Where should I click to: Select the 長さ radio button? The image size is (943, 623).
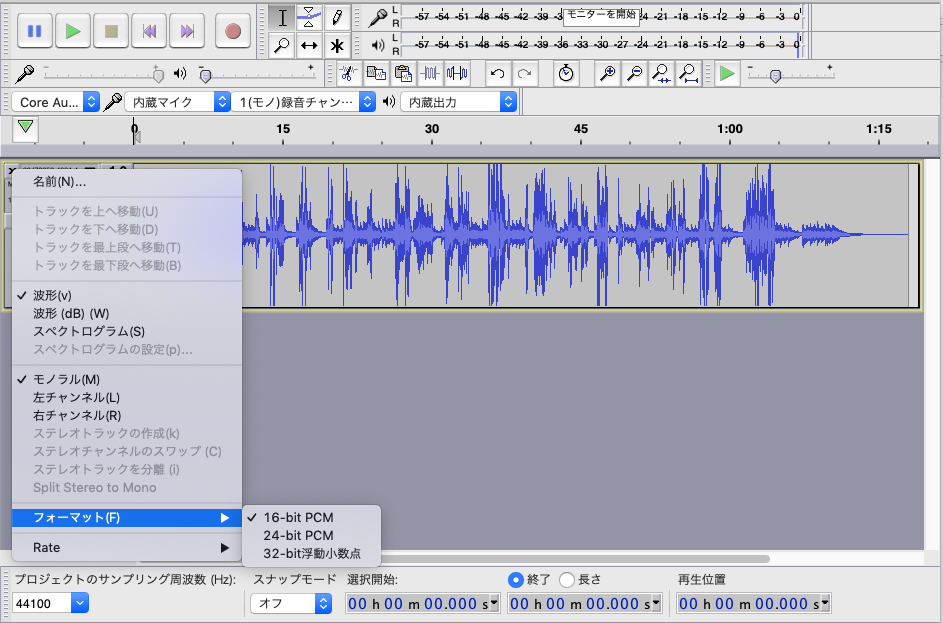(x=567, y=580)
